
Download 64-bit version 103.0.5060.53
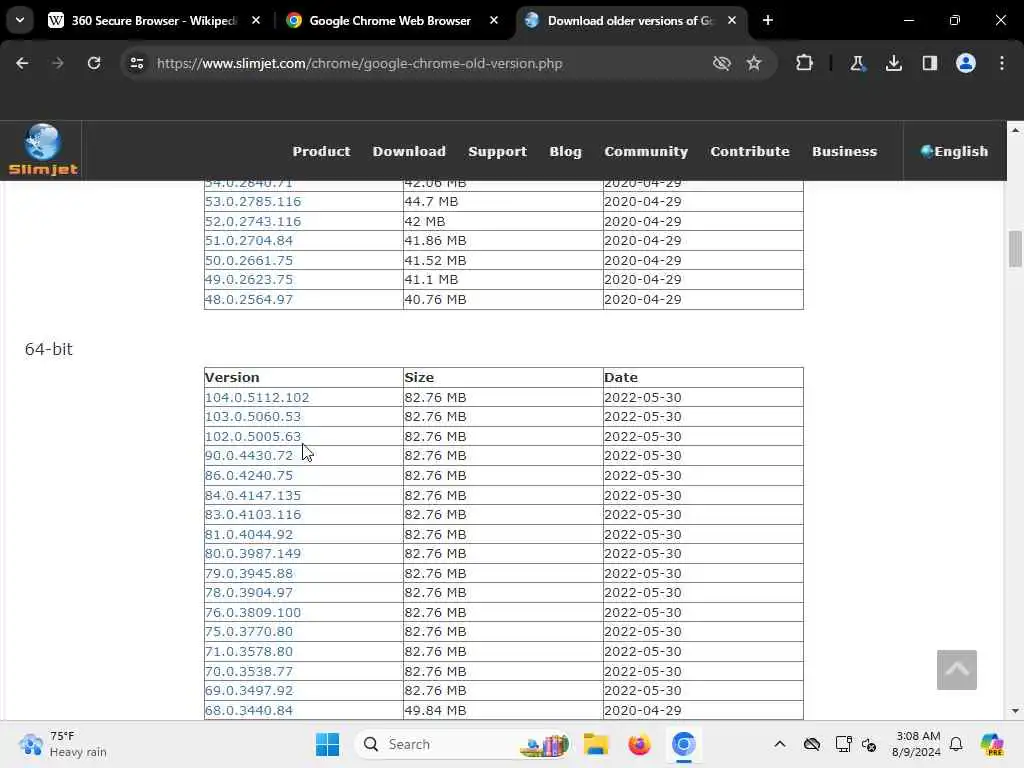click(253, 417)
